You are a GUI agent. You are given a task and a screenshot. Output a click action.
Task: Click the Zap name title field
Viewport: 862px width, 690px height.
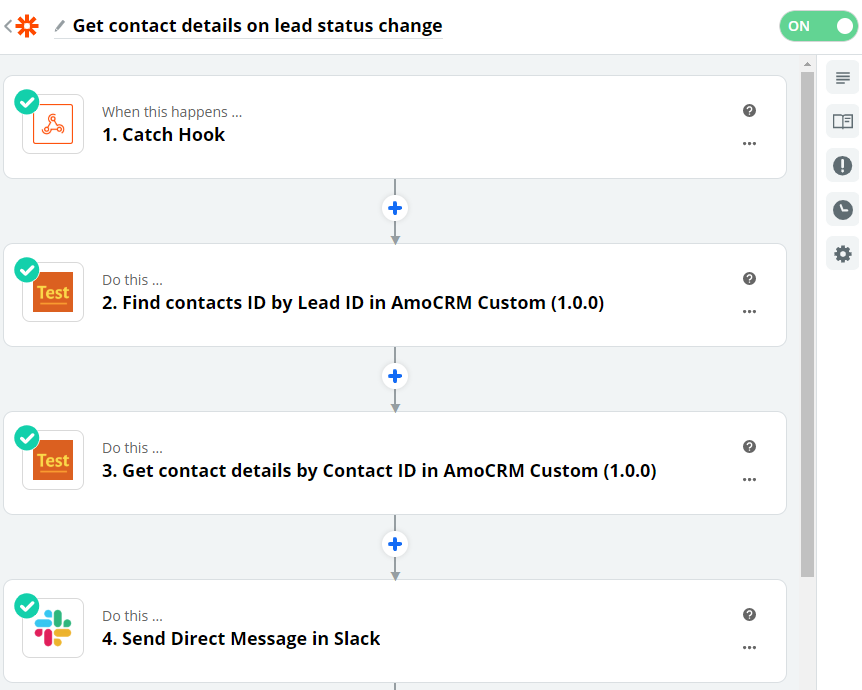point(257,26)
